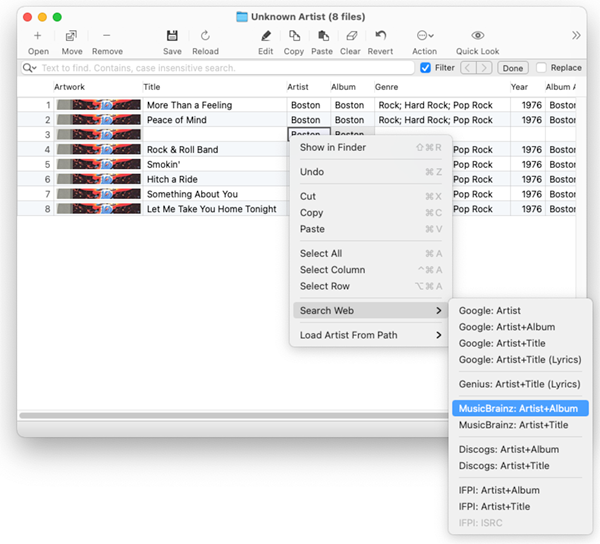The width and height of the screenshot is (600, 544).
Task: Open search options magnifier dropdown
Action: 29,68
